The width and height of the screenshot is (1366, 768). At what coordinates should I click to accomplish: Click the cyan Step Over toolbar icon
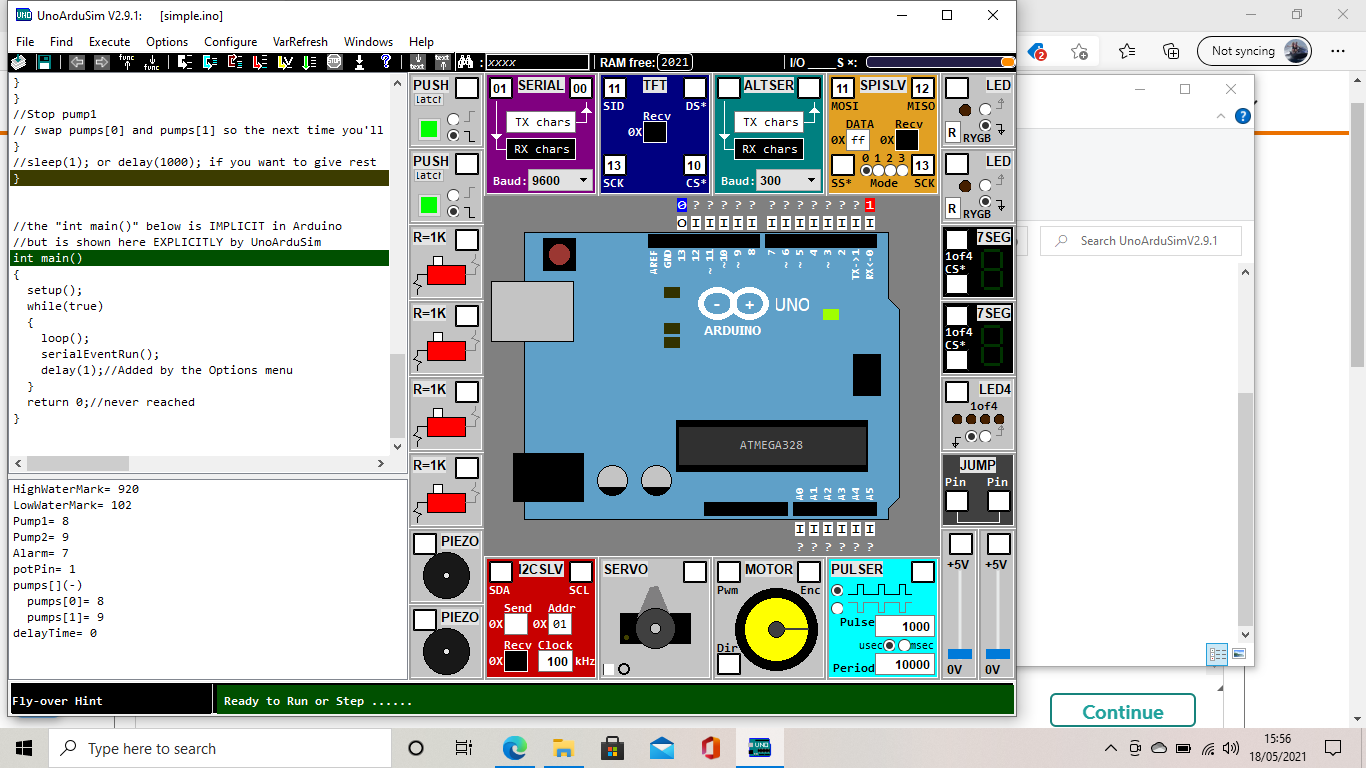(x=210, y=62)
